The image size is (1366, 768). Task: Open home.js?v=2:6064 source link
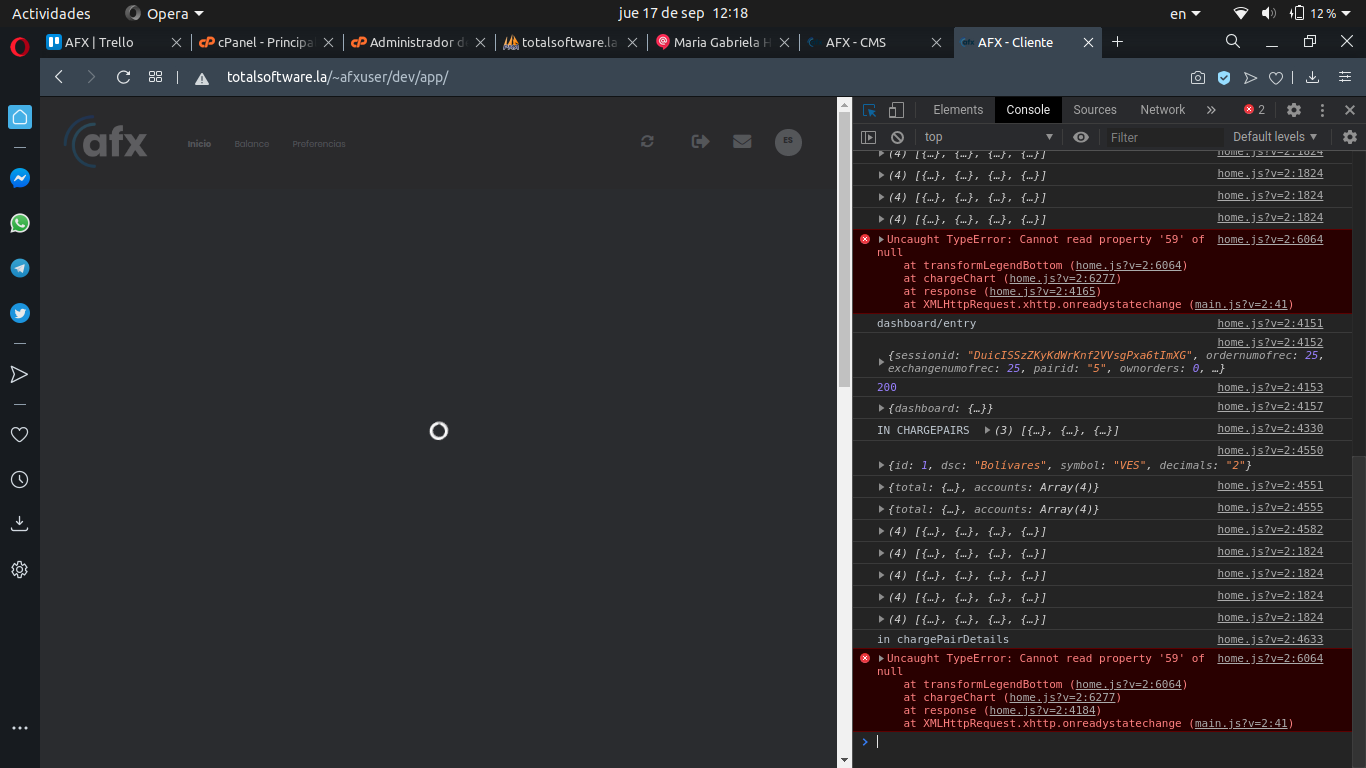pyautogui.click(x=1269, y=240)
